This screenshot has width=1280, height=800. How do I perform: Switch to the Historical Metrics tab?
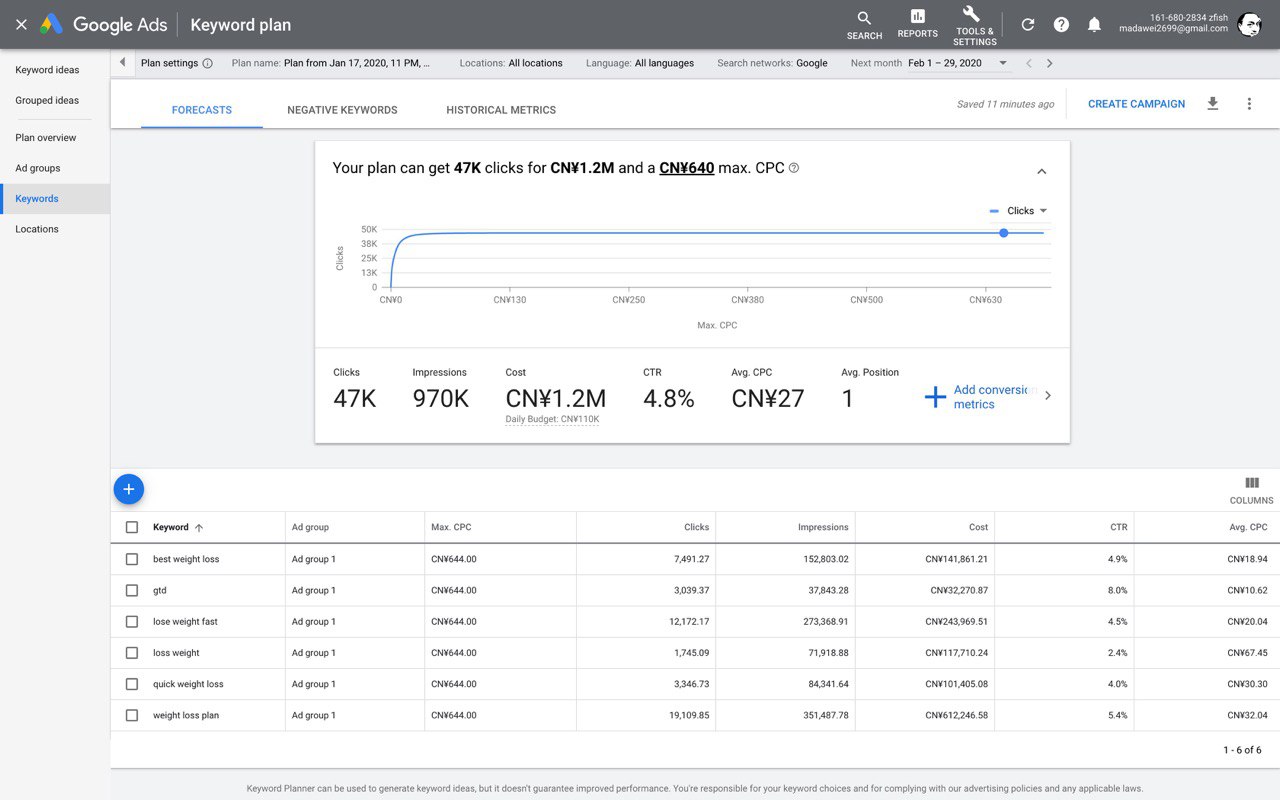(501, 110)
